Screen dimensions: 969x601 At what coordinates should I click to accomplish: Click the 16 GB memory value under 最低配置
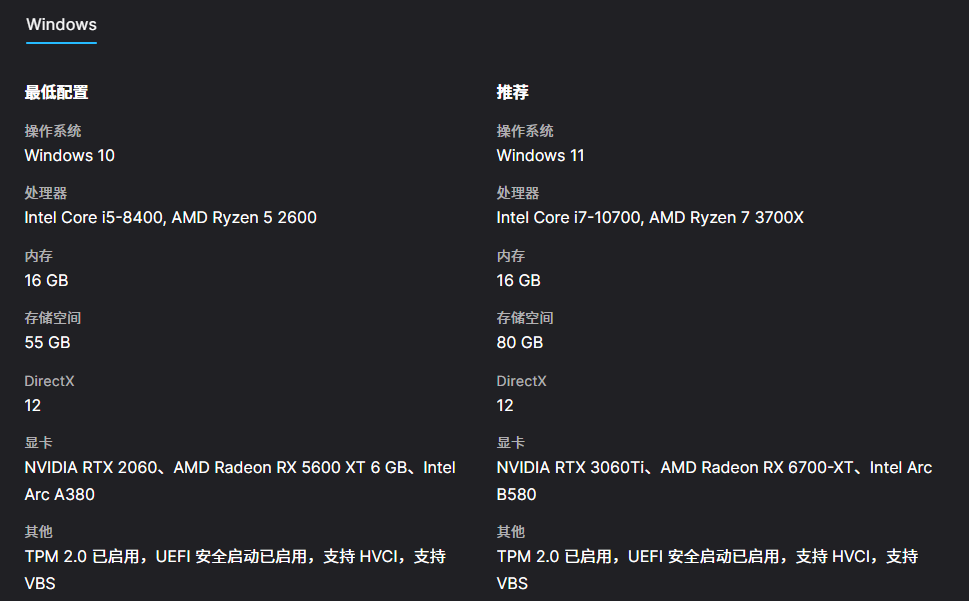click(x=46, y=280)
